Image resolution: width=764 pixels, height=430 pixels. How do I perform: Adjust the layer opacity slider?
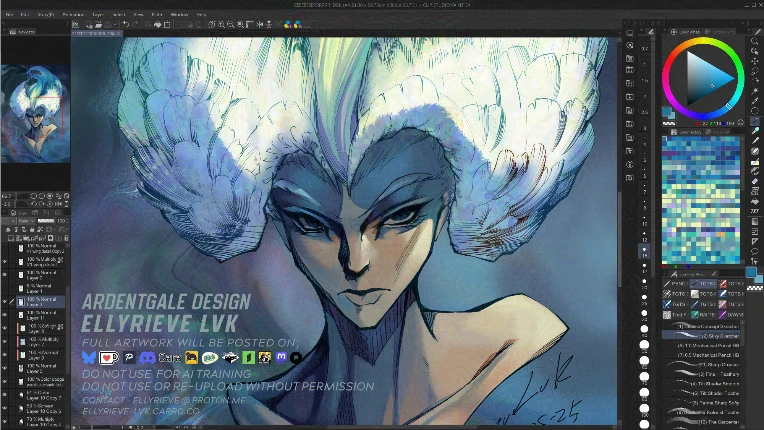coord(46,221)
